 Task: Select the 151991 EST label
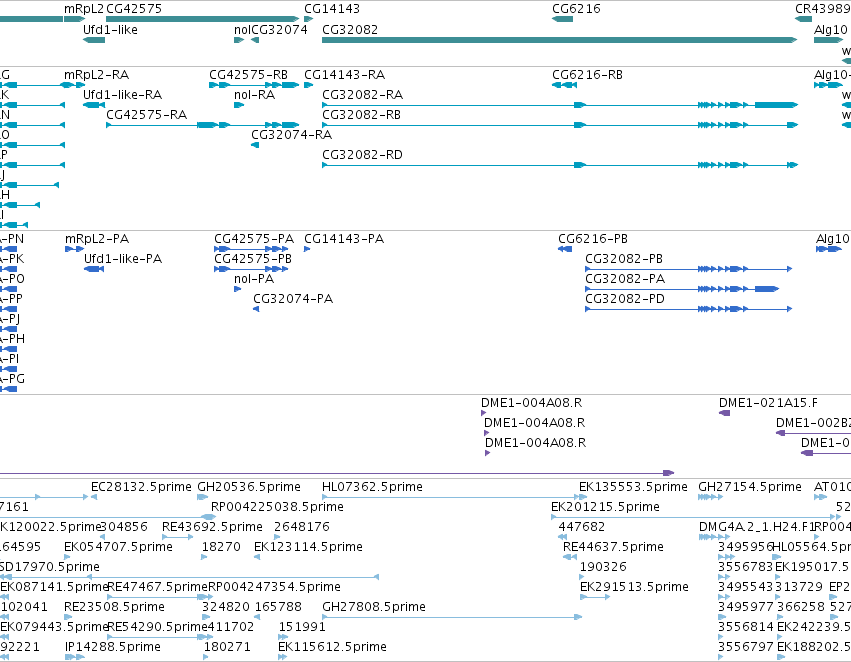tap(302, 627)
